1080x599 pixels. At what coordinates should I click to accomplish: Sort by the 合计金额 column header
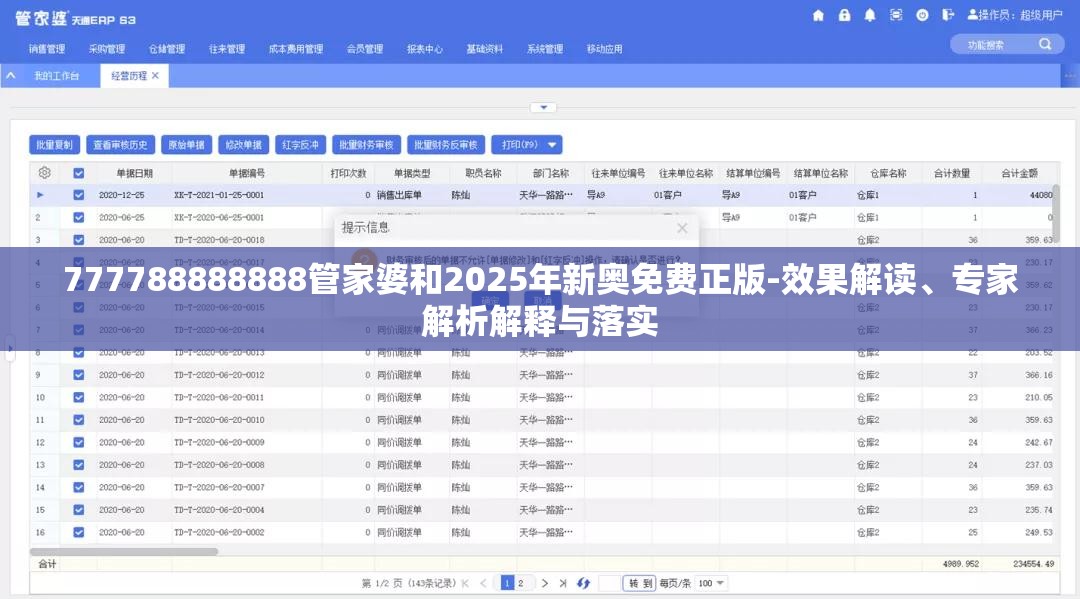(x=1019, y=174)
